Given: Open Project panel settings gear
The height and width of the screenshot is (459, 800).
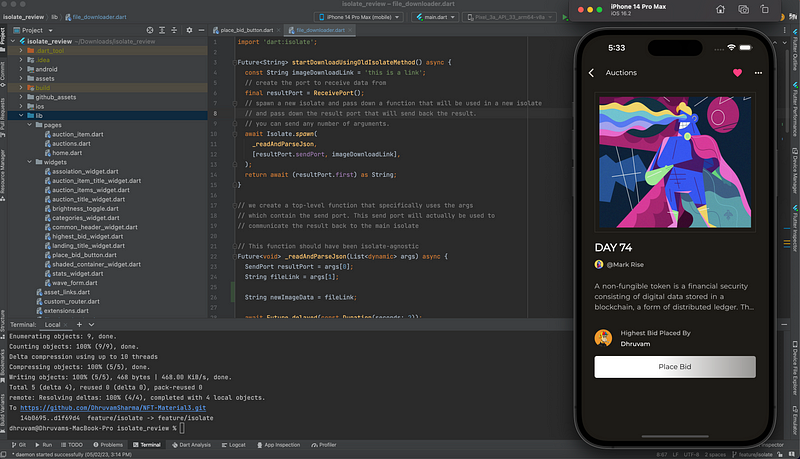Looking at the screenshot, I should point(189,30).
